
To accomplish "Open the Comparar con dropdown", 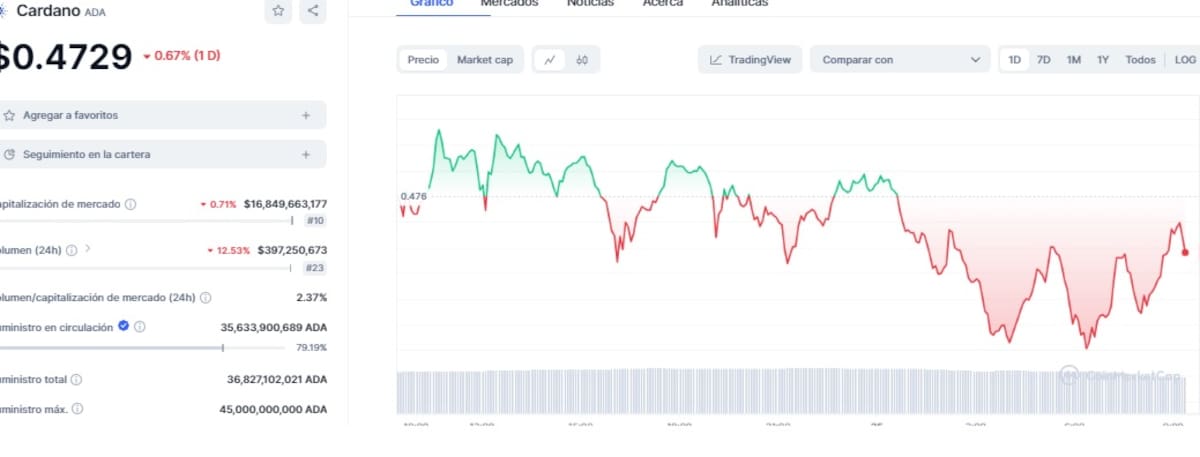I will coord(900,60).
